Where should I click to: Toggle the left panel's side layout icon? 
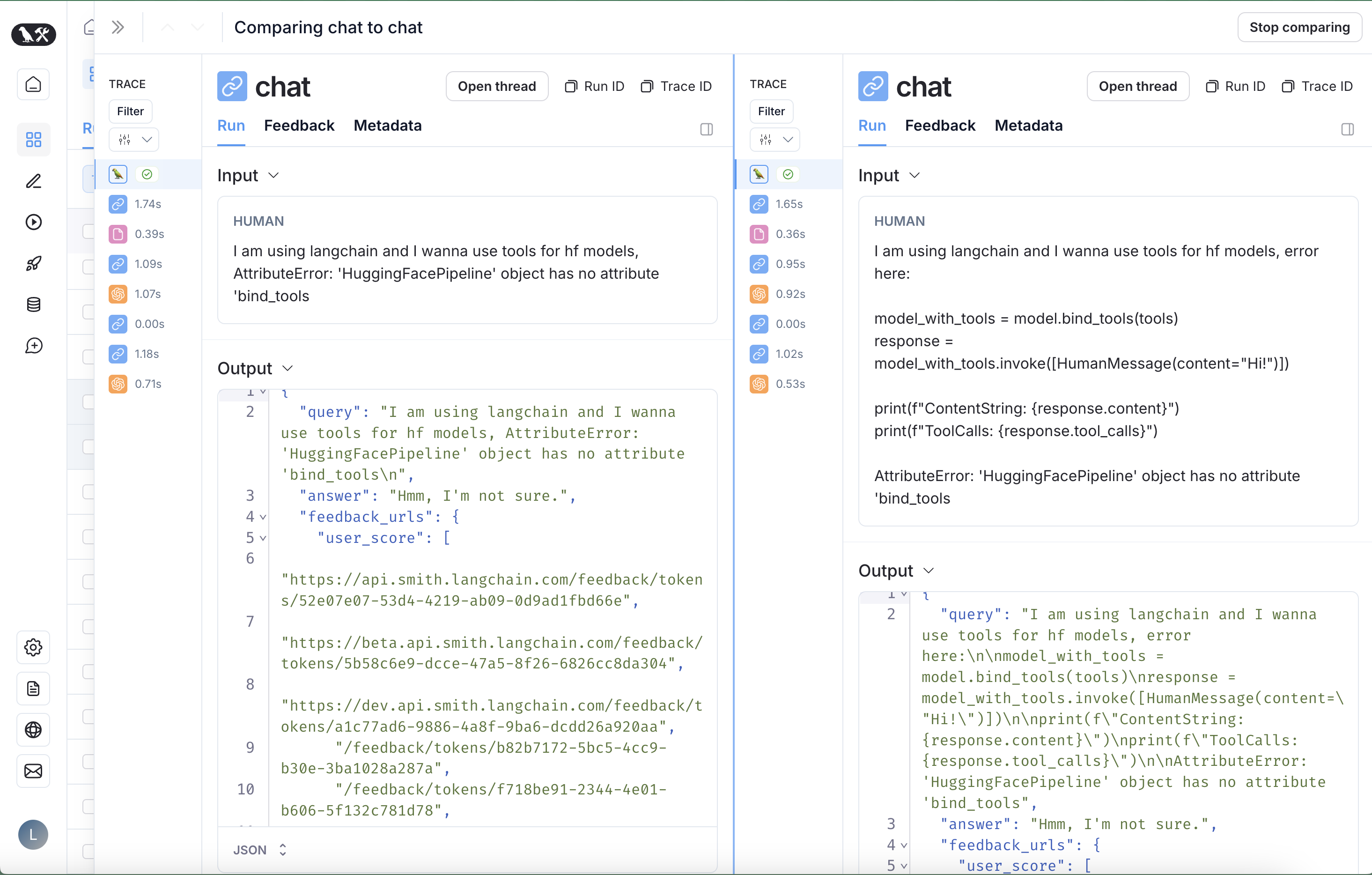click(x=706, y=129)
